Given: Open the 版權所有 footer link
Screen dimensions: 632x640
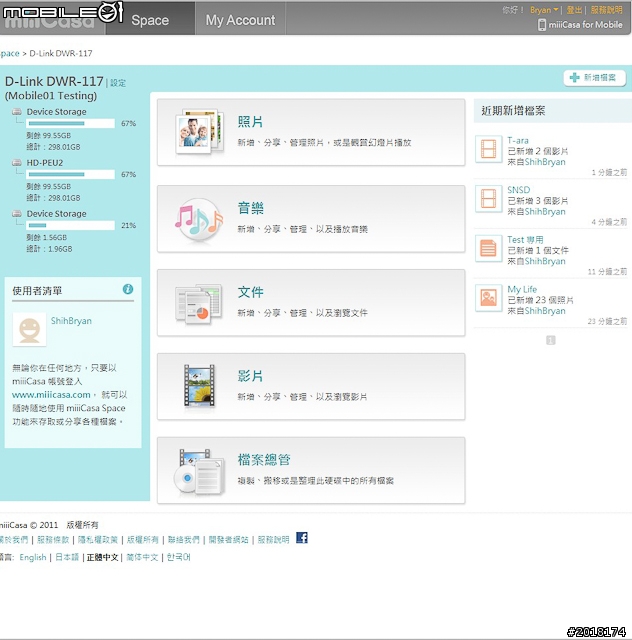Looking at the screenshot, I should [x=142, y=540].
